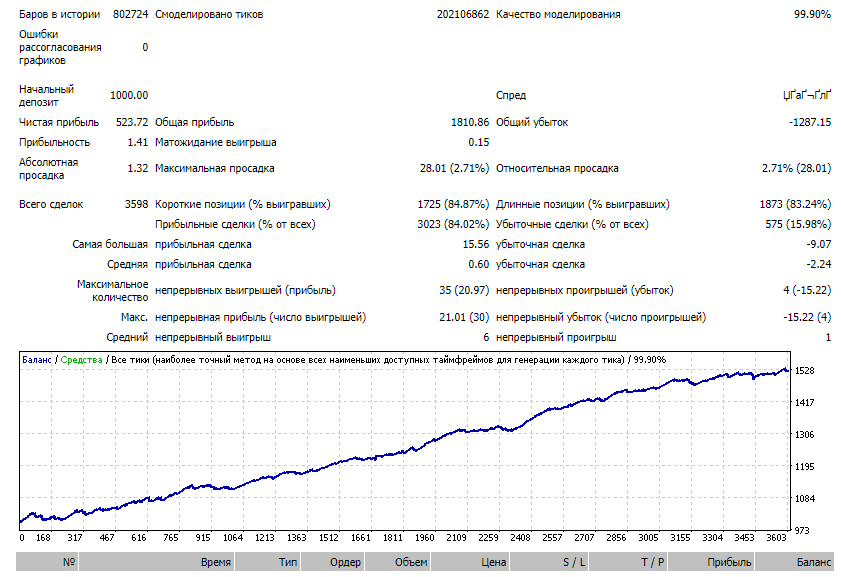Click the Время column header
Viewport: 841px width, 577px height.
[x=156, y=562]
